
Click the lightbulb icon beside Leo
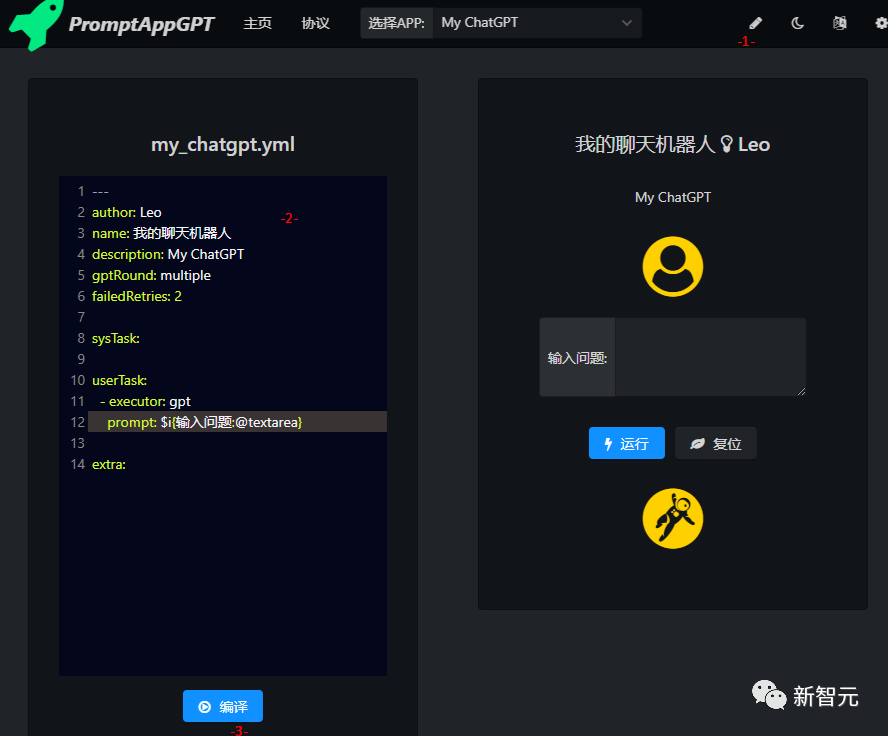[727, 144]
